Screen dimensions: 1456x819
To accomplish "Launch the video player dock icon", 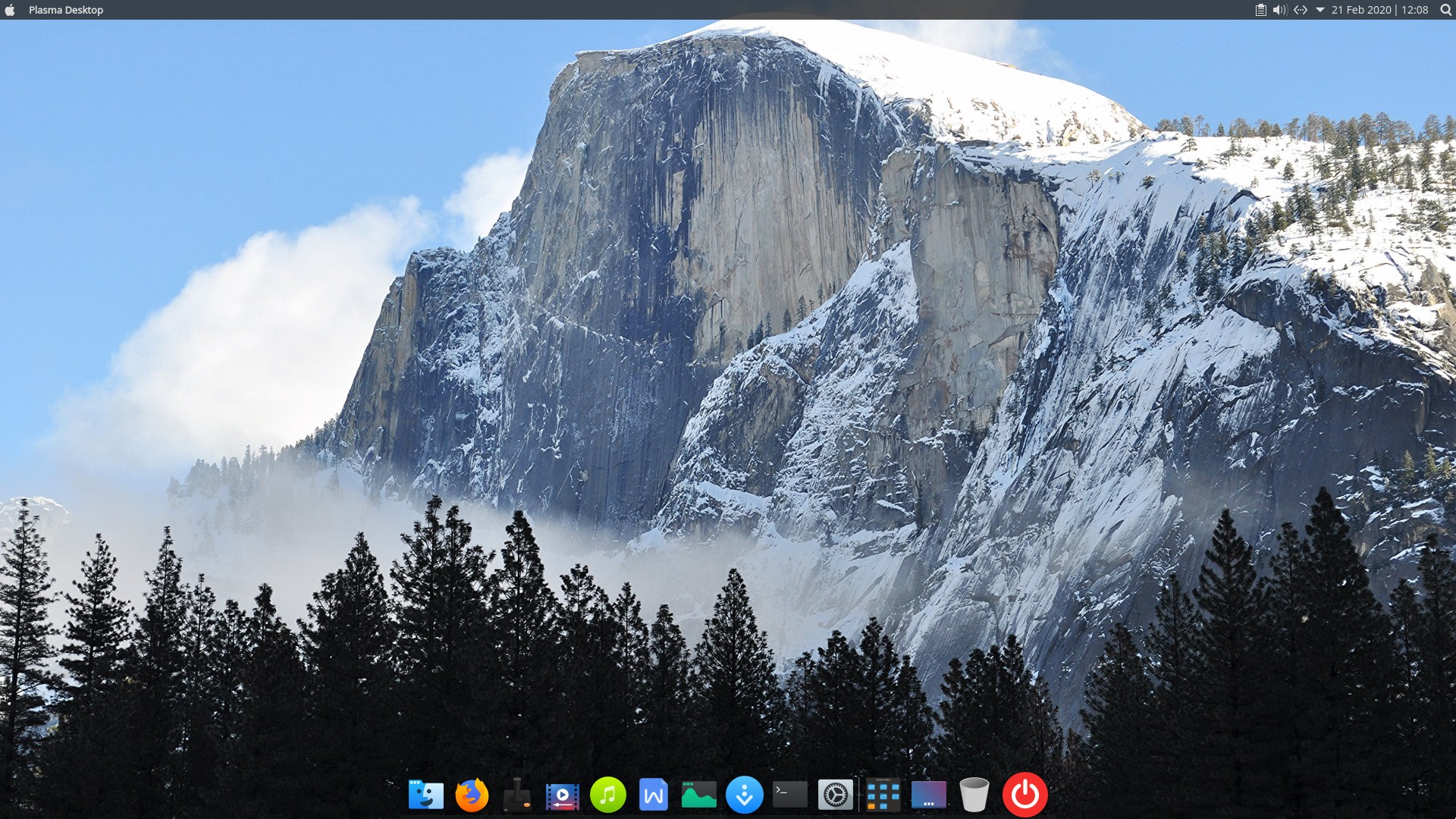I will click(562, 795).
